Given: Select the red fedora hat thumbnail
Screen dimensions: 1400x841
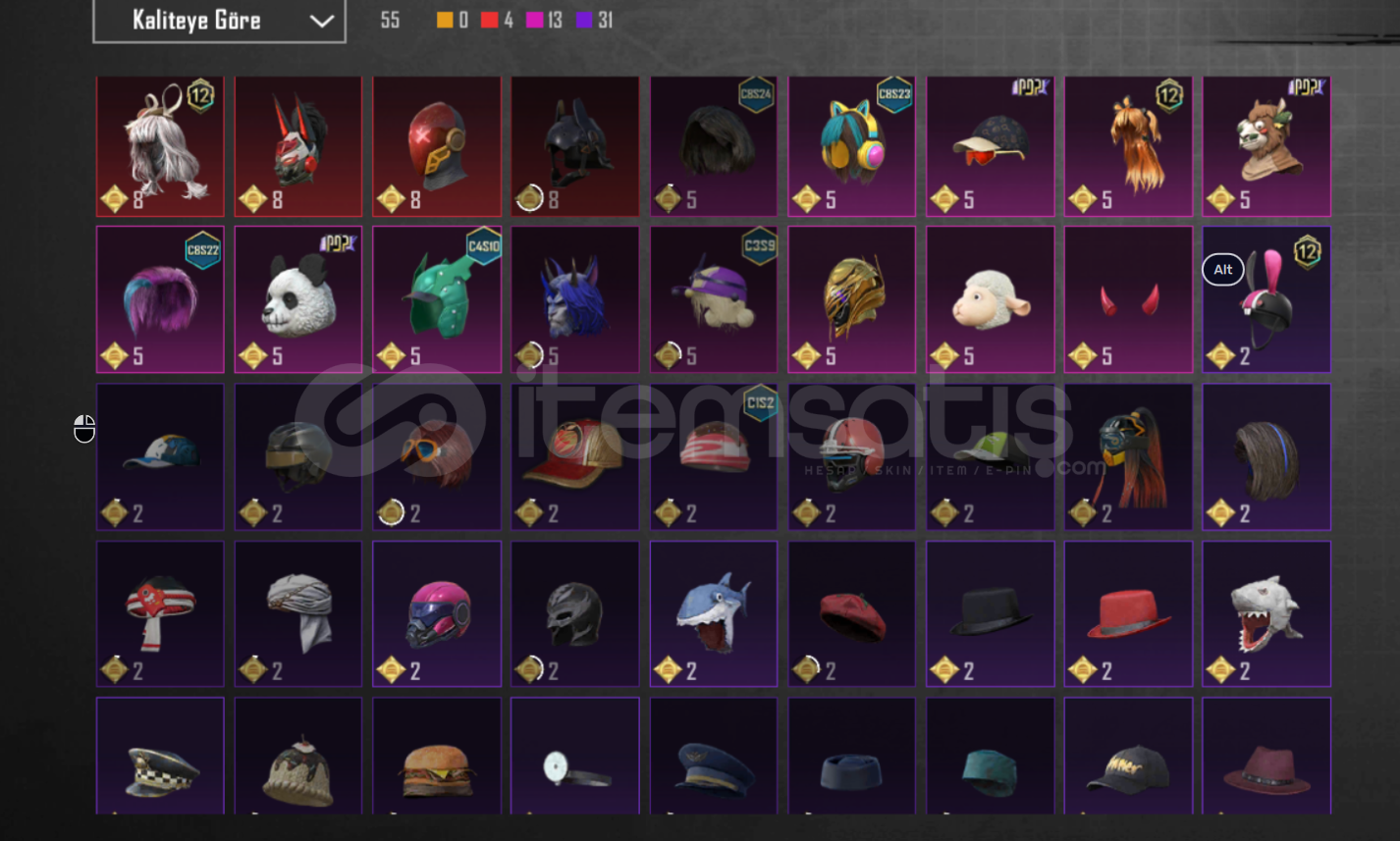Looking at the screenshot, I should pyautogui.click(x=1128, y=613).
